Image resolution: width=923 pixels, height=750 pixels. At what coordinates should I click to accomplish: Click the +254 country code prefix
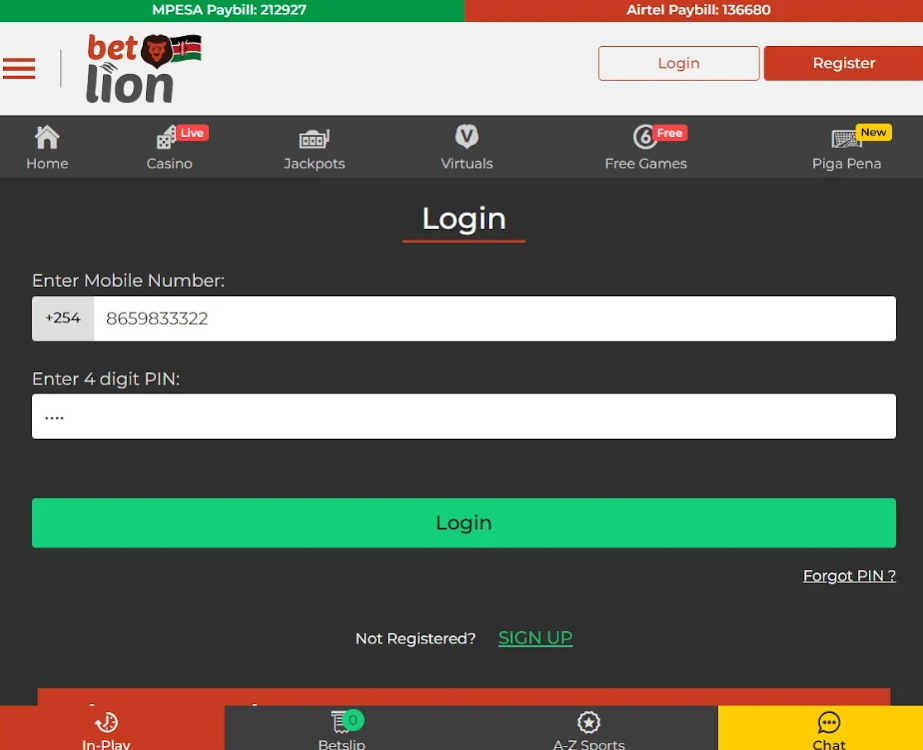click(x=63, y=319)
